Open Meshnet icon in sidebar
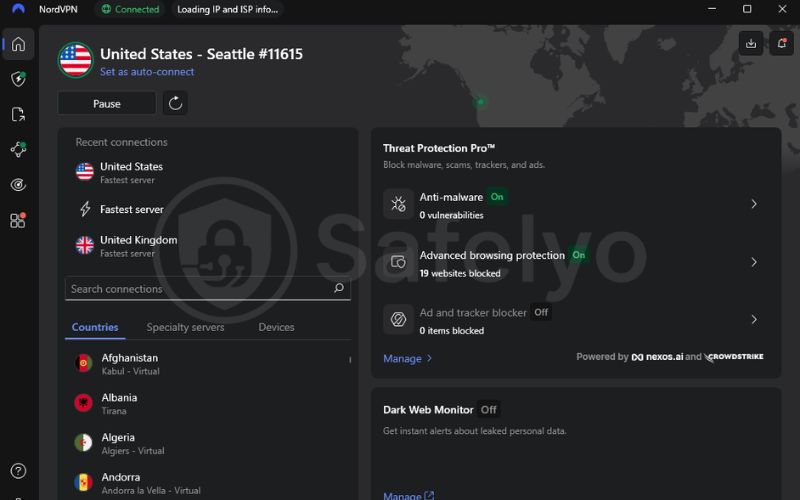 (18, 149)
